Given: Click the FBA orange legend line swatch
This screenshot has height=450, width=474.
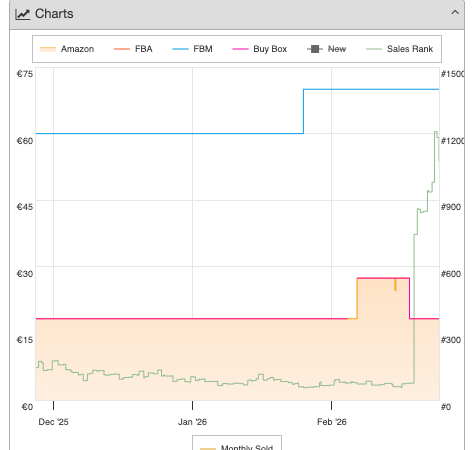Looking at the screenshot, I should coord(122,49).
